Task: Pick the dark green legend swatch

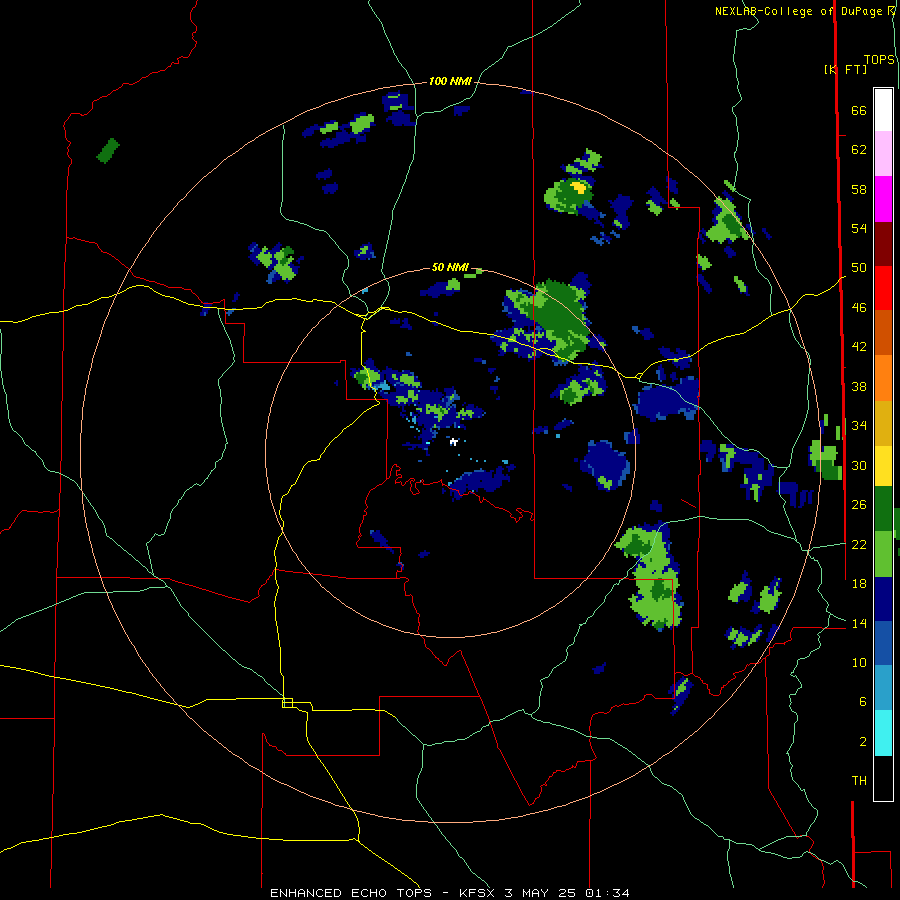Action: tap(883, 509)
